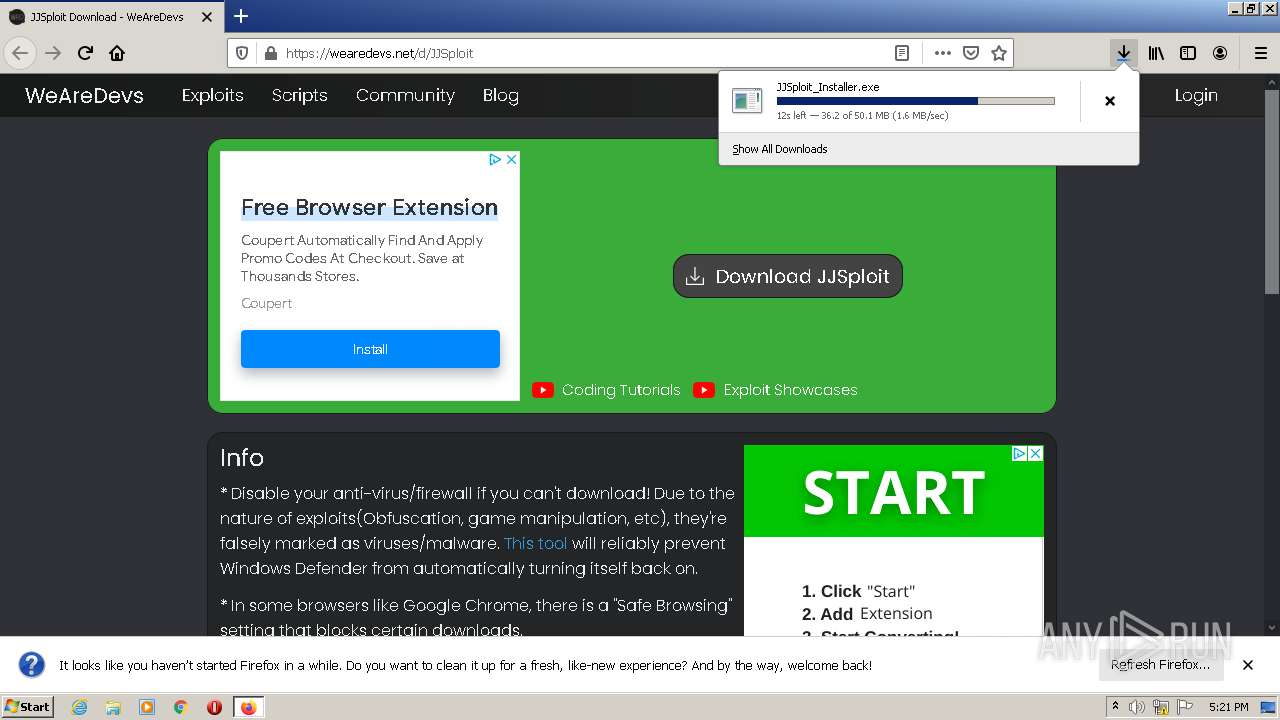1280x720 pixels.
Task: Open the Windows Start menu
Action: [x=28, y=707]
